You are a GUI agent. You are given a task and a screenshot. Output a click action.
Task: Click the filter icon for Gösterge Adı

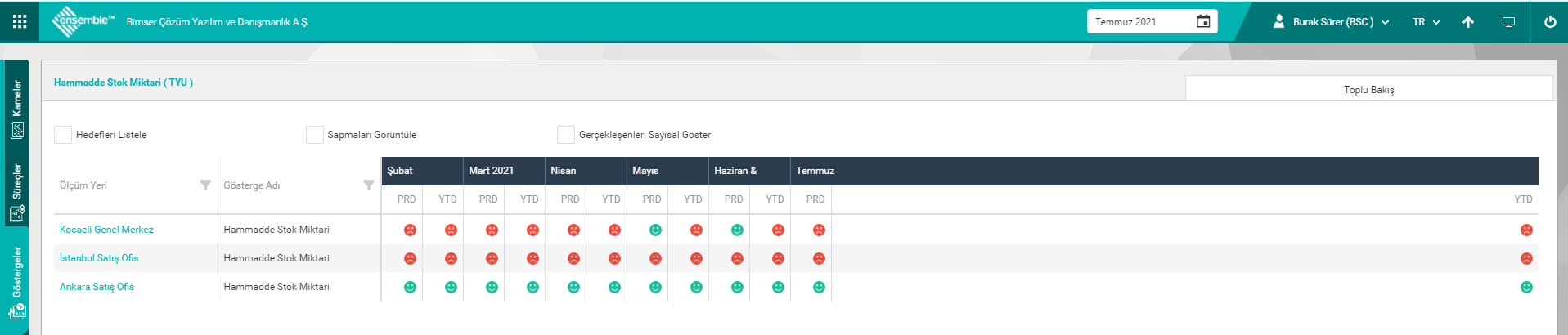point(369,185)
